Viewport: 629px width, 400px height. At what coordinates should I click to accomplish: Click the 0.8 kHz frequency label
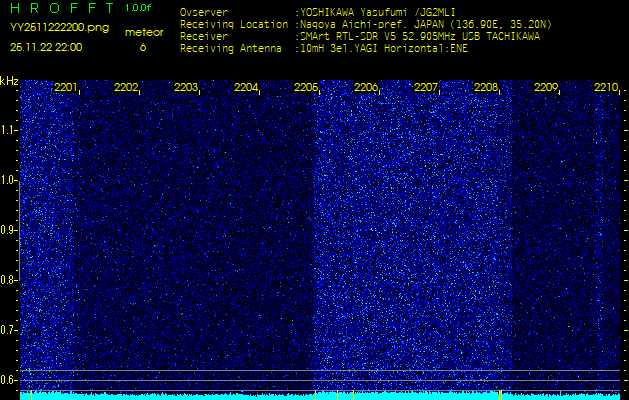pyautogui.click(x=8, y=280)
